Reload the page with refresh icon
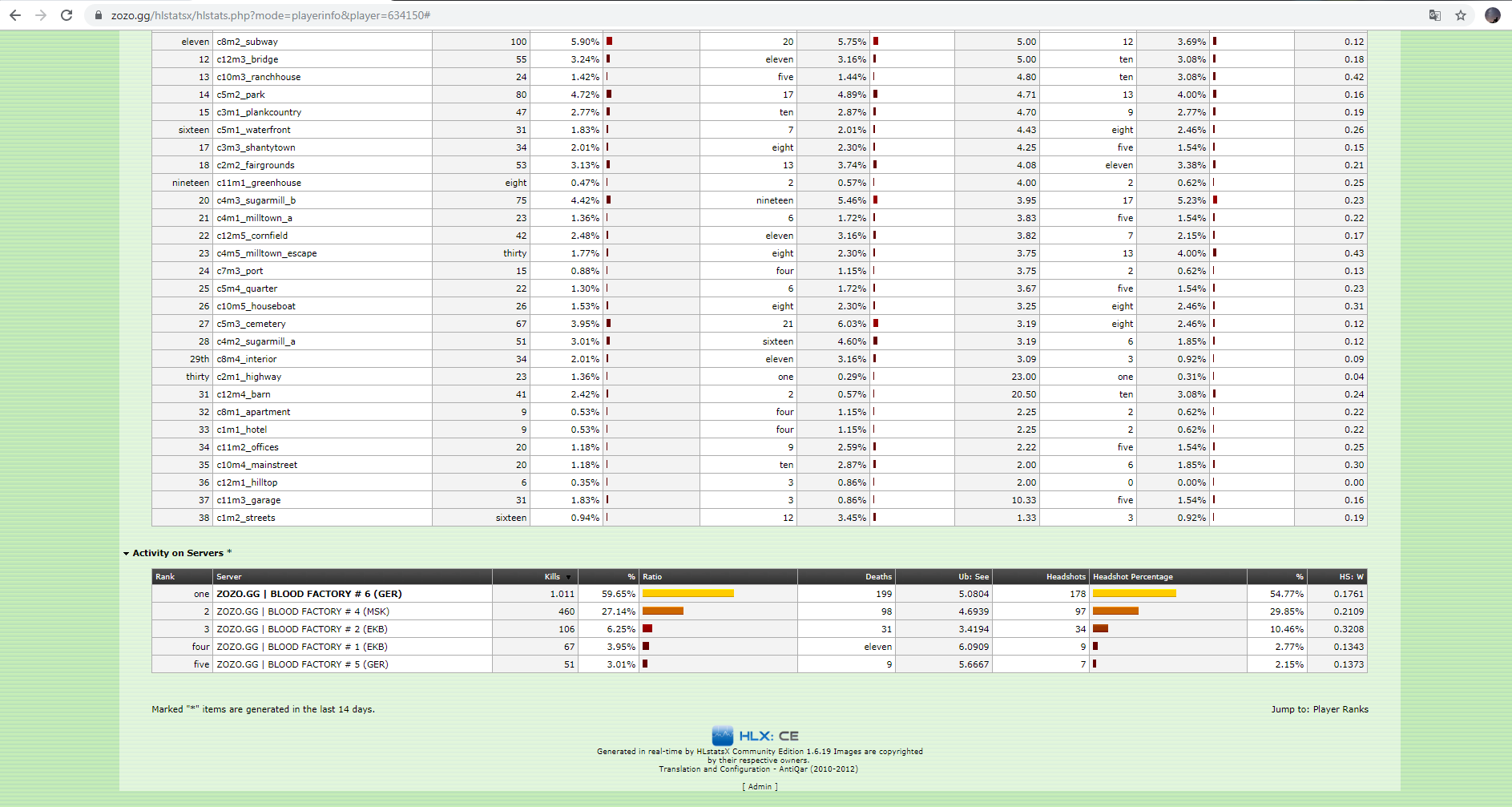 pos(67,15)
